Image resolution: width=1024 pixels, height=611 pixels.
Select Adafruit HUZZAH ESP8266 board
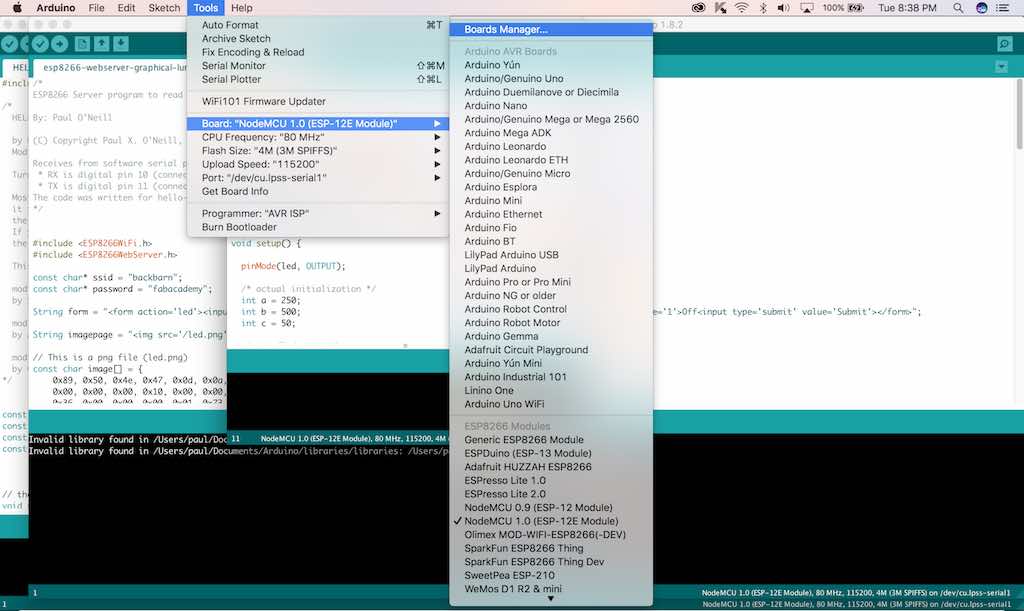[551, 467]
